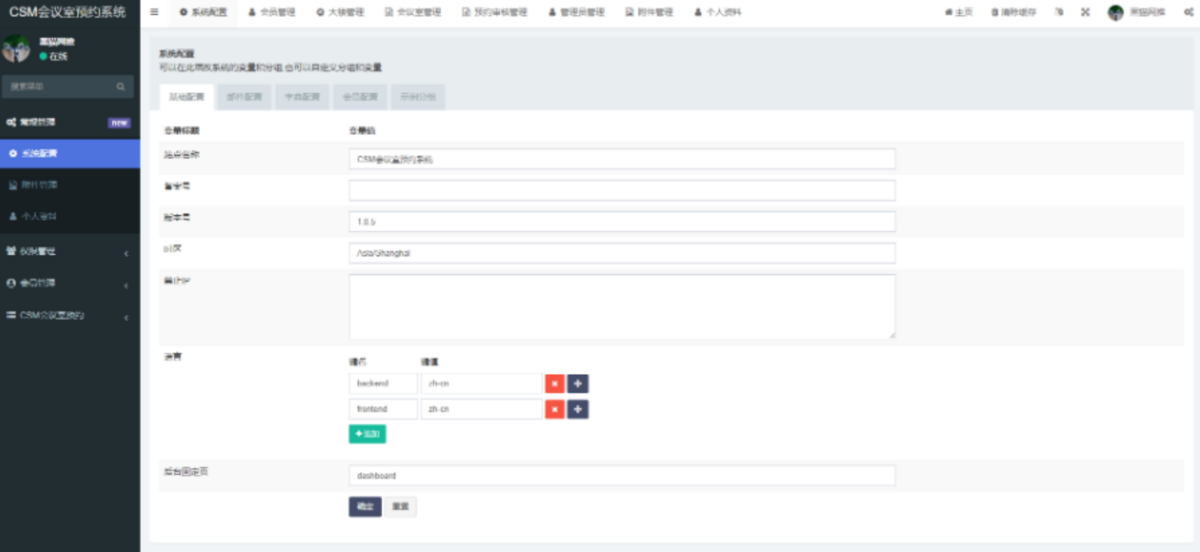This screenshot has height=552, width=1200.
Task: Select 个人资料 in the sidebar
Action: tap(70, 215)
